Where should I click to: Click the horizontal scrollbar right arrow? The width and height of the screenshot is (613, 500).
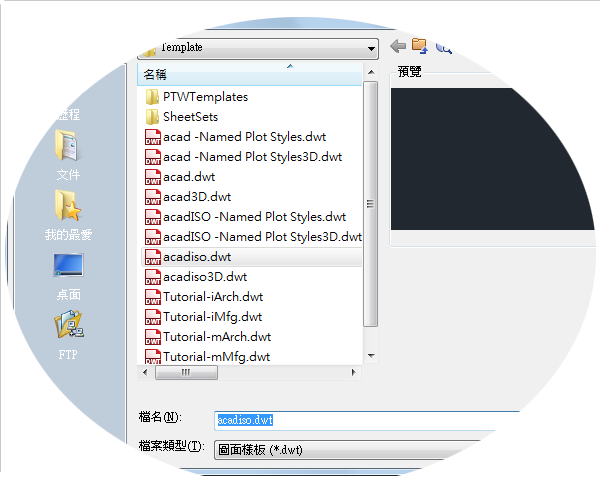pyautogui.click(x=354, y=372)
